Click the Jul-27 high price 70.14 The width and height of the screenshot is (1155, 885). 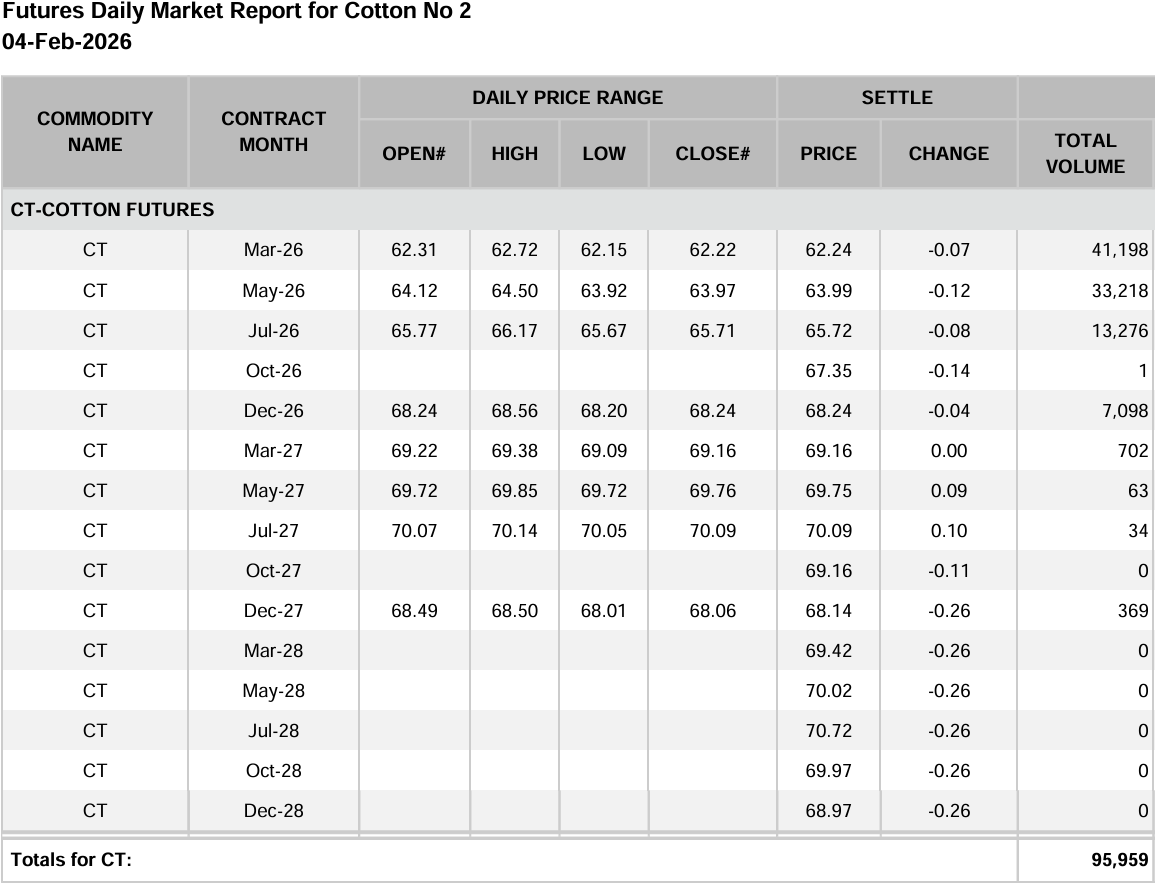point(514,530)
